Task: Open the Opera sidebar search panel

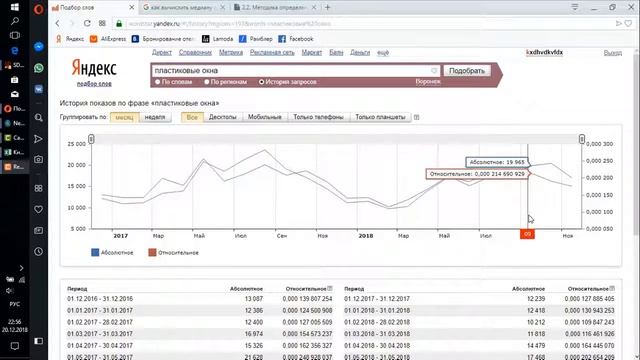Action: tap(39, 118)
